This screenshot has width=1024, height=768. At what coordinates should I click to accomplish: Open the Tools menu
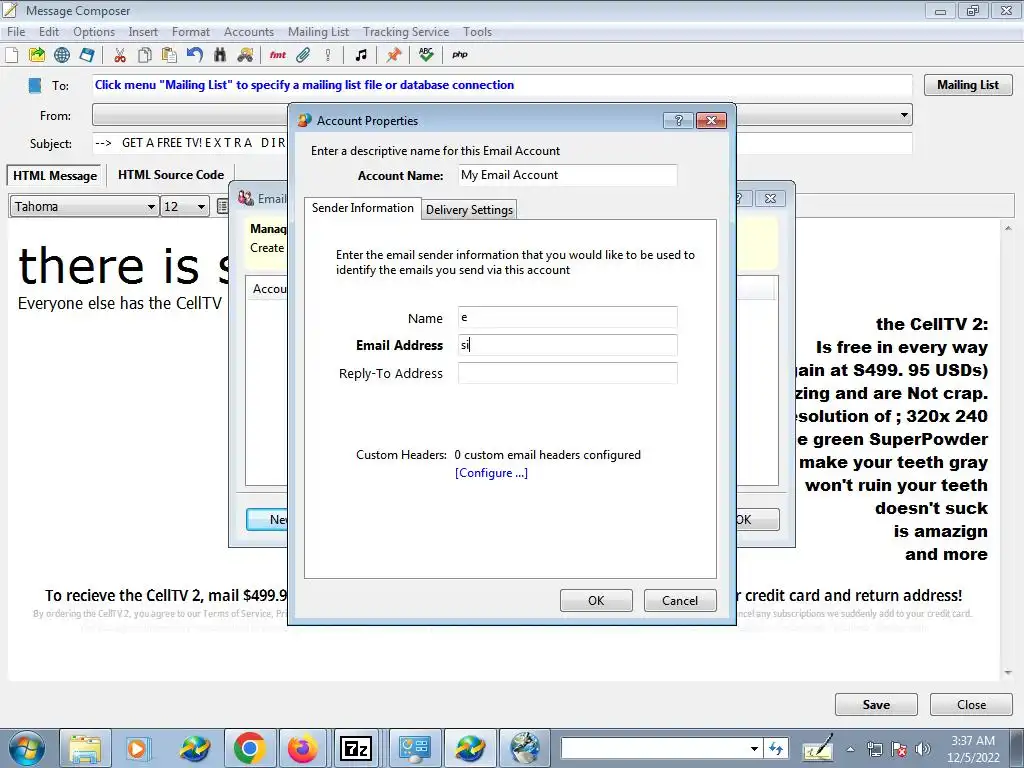[477, 32]
